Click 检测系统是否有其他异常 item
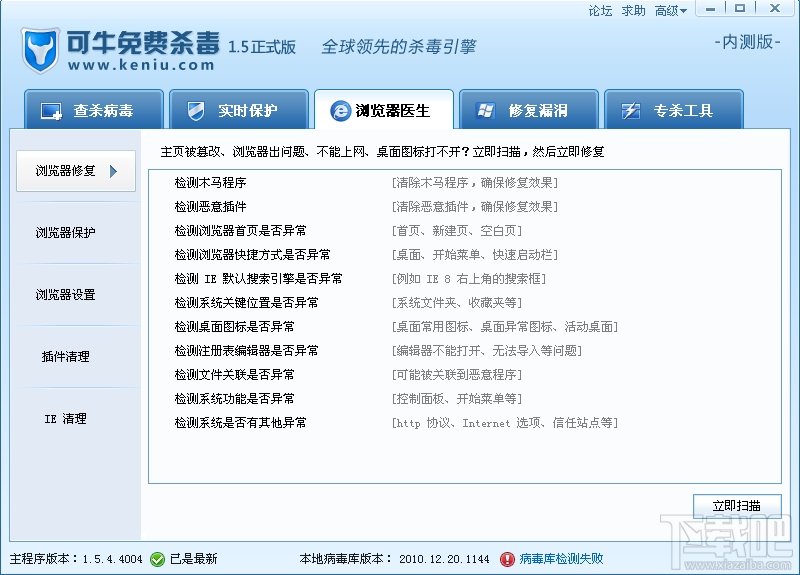This screenshot has width=800, height=575. 240,422
